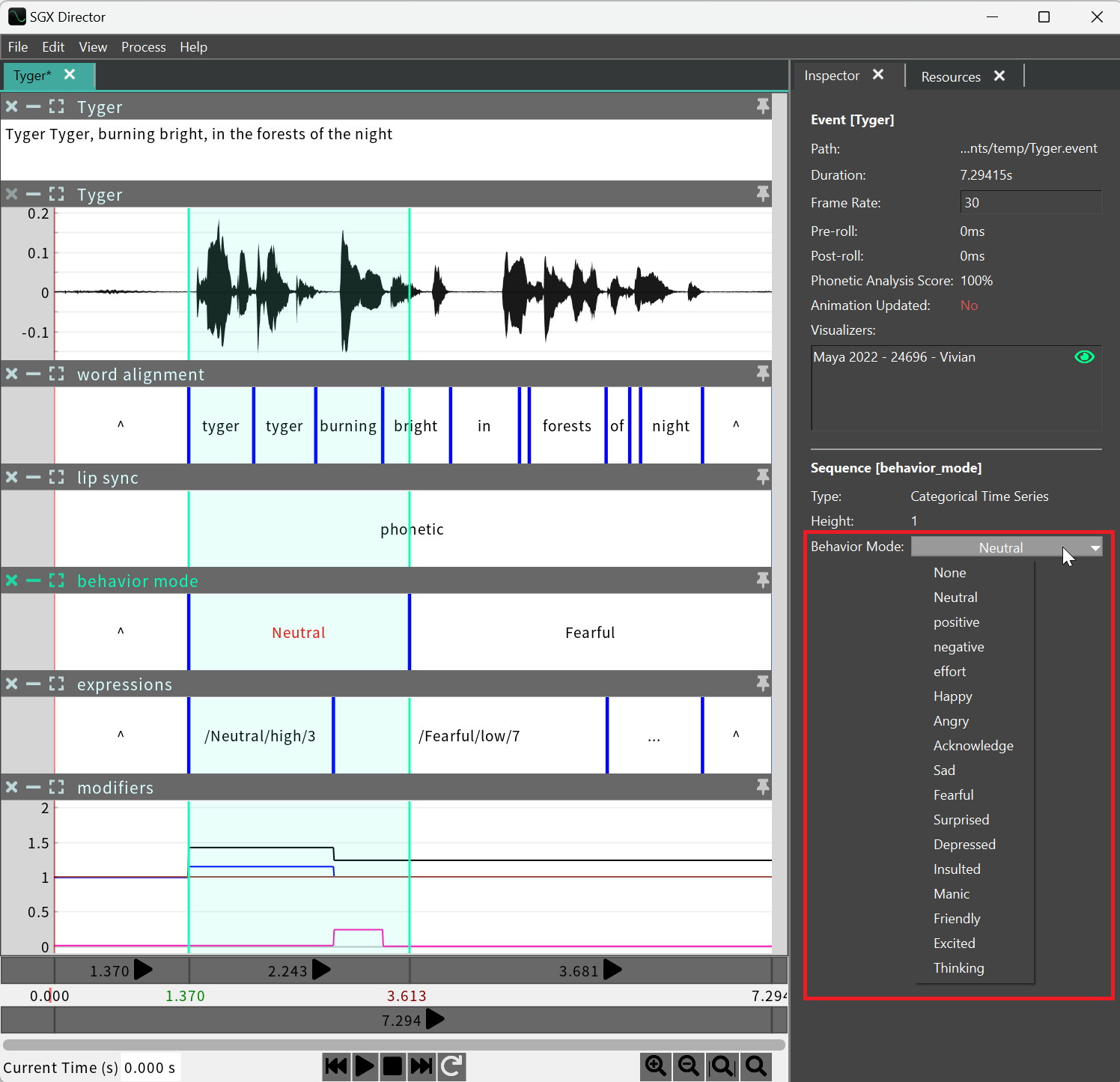Open the Process menu
Viewport: 1120px width, 1082px height.
143,47
